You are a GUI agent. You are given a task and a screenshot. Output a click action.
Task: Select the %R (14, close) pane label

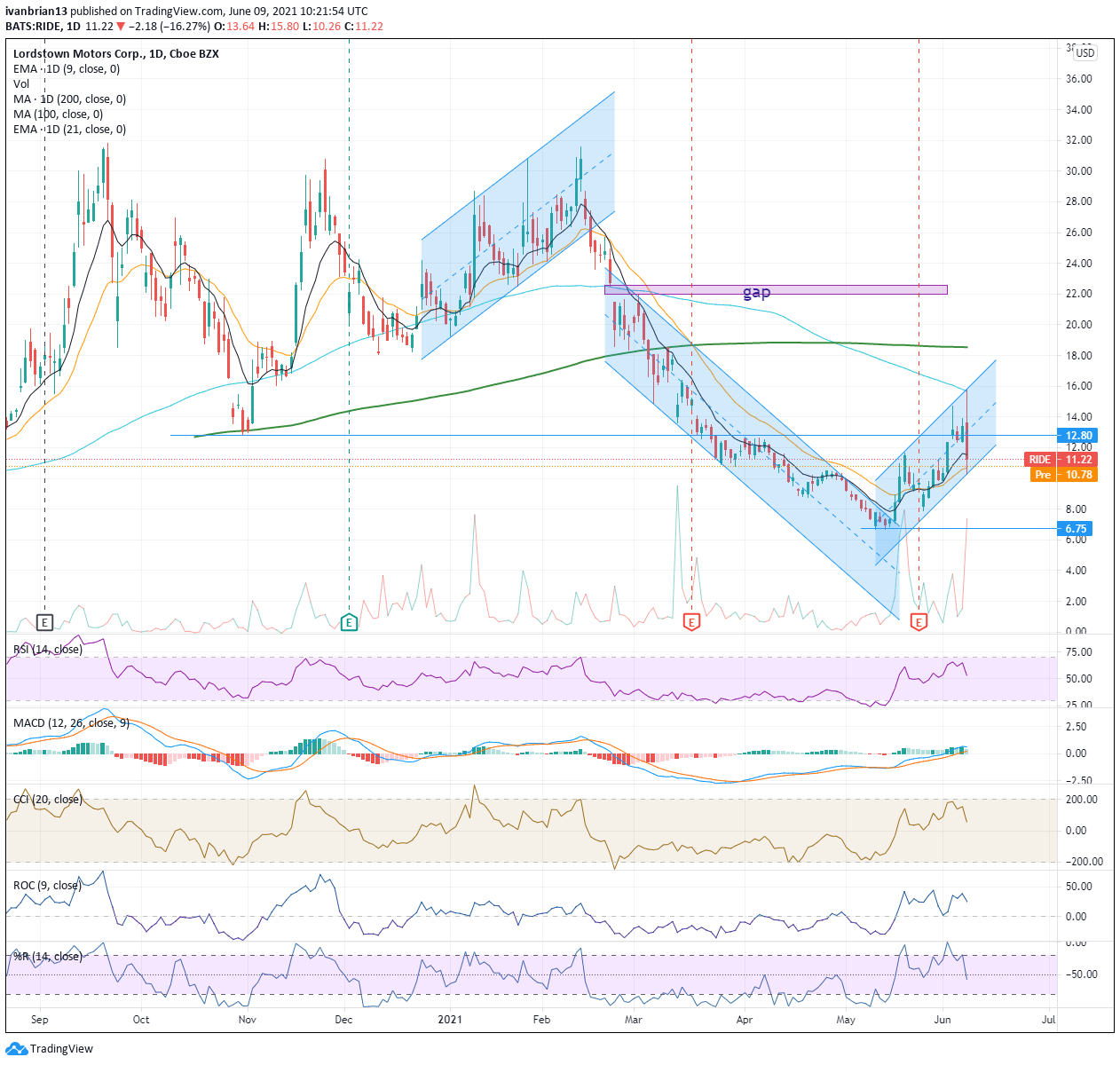48,957
